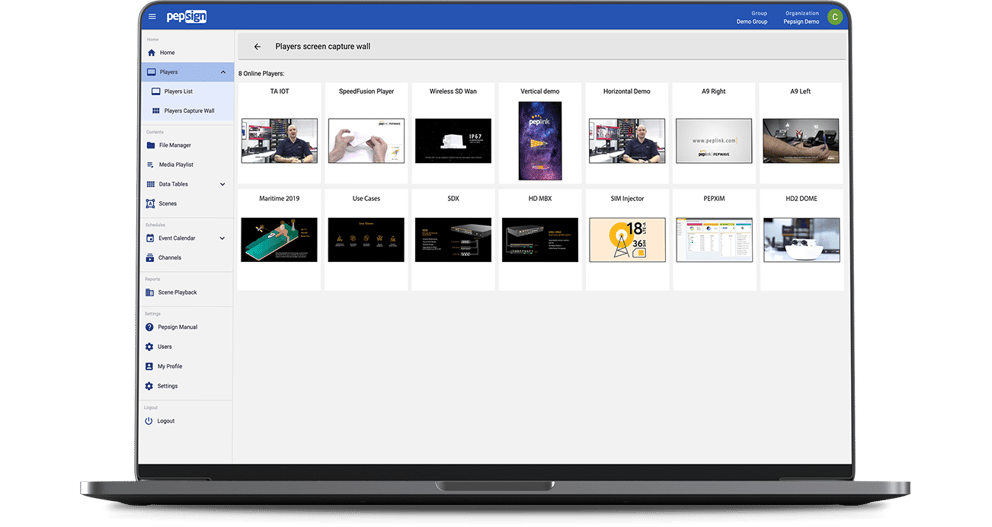Click the Logout power icon

(149, 421)
